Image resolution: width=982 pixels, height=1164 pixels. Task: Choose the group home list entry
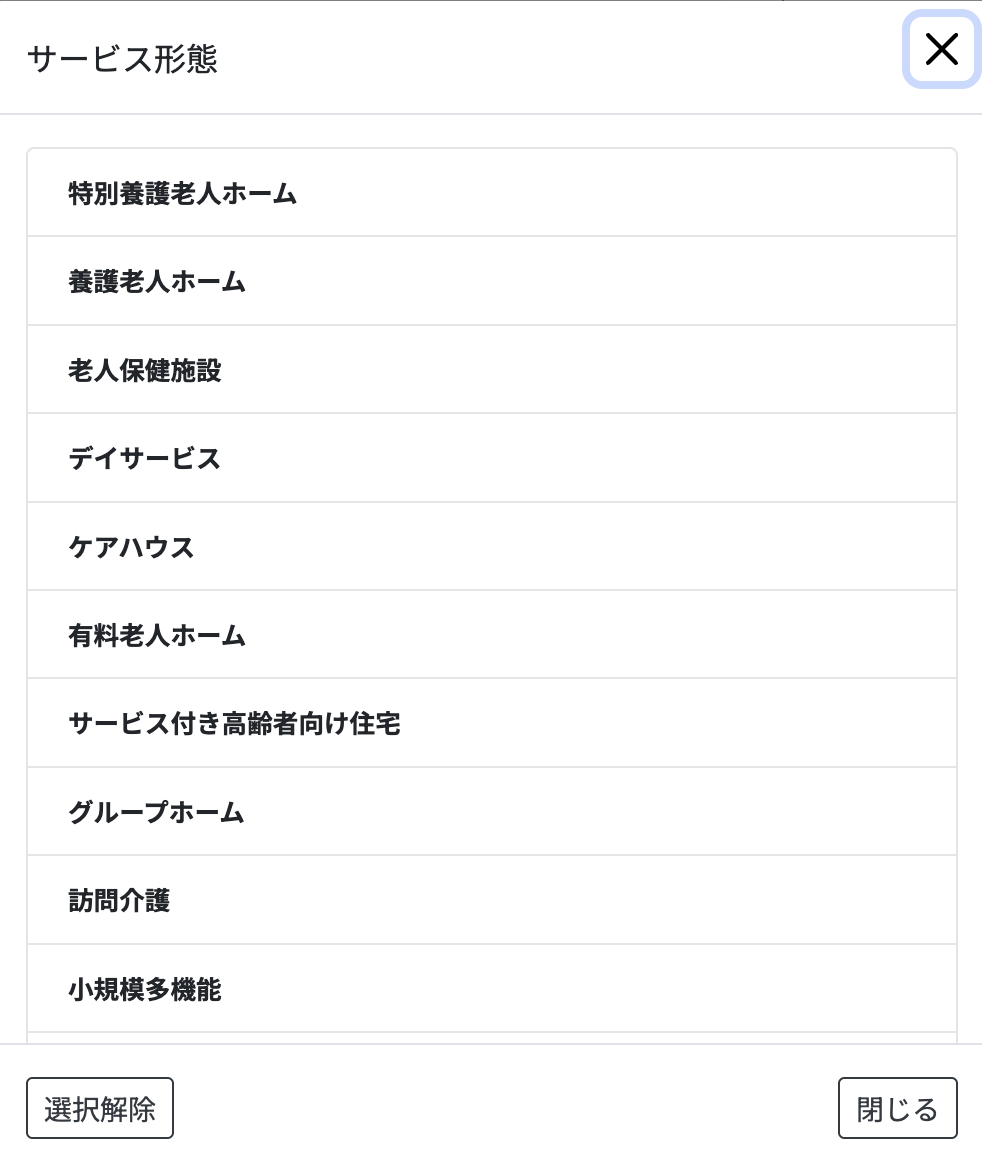(157, 812)
